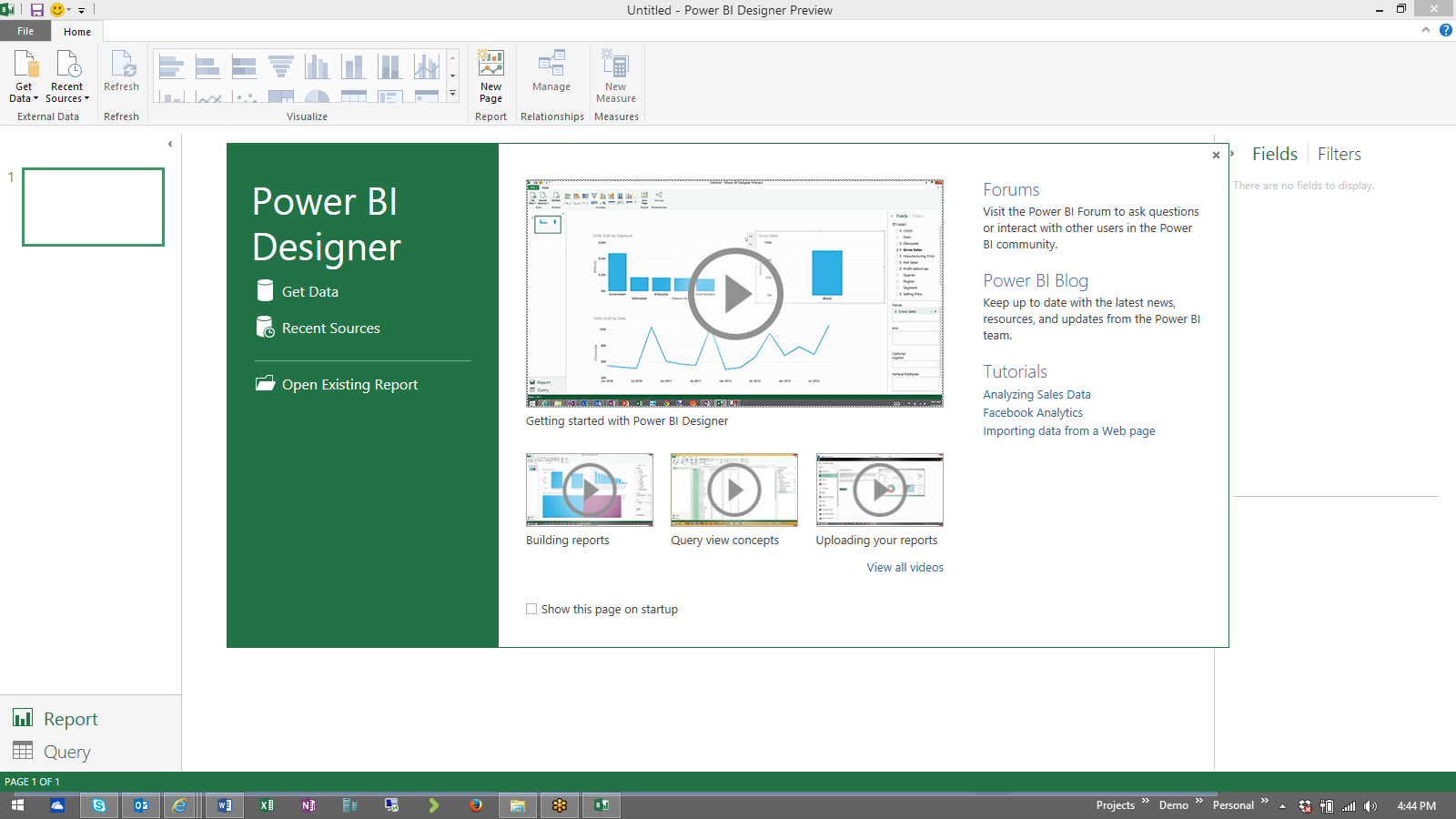Viewport: 1456px width, 819px height.
Task: Click the Windows Start button
Action: [17, 805]
